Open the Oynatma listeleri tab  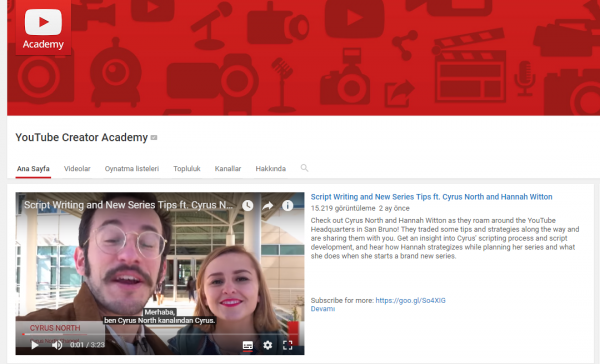[132, 168]
